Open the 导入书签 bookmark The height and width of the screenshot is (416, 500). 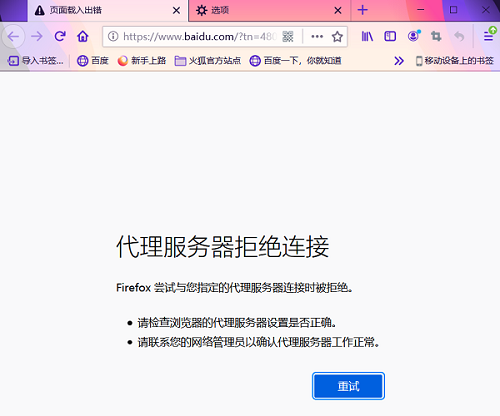pos(35,61)
